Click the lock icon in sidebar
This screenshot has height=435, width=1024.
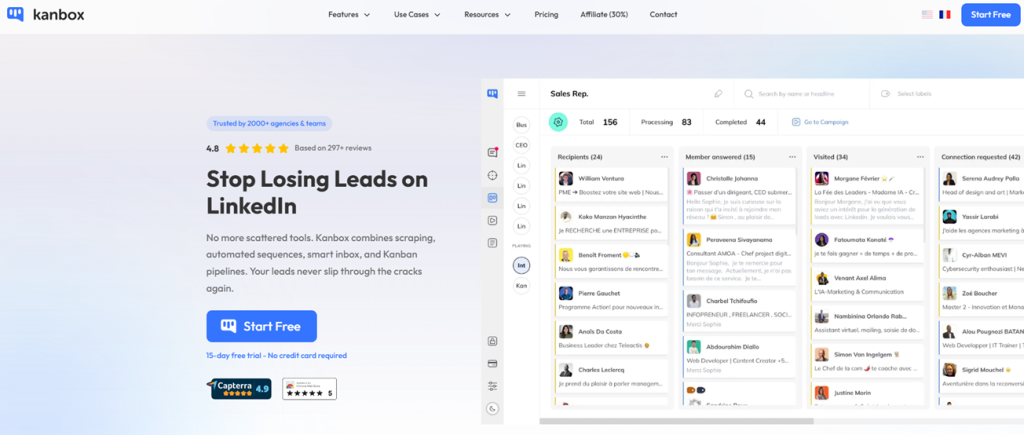tap(492, 341)
